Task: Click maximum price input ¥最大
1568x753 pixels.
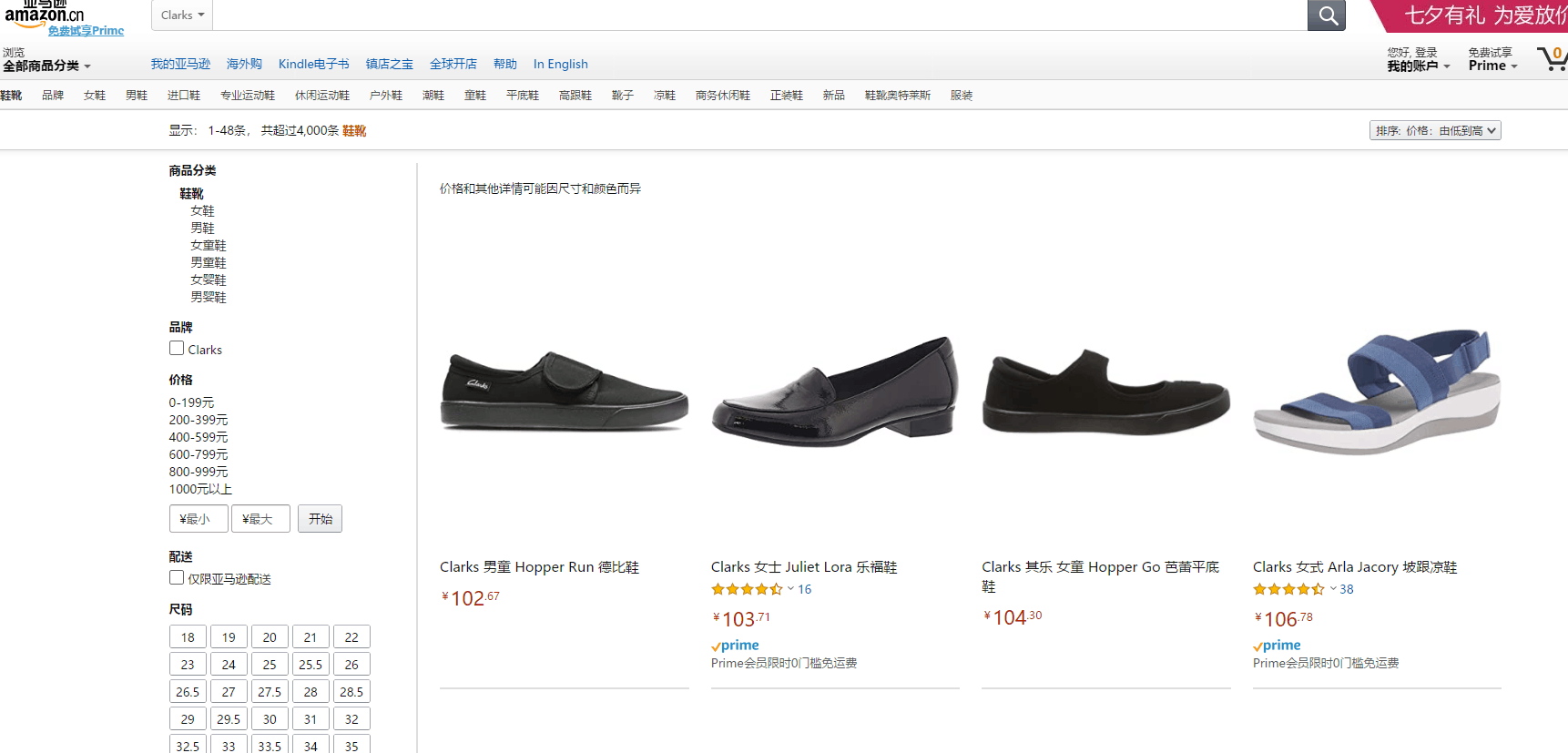Action: [x=260, y=519]
